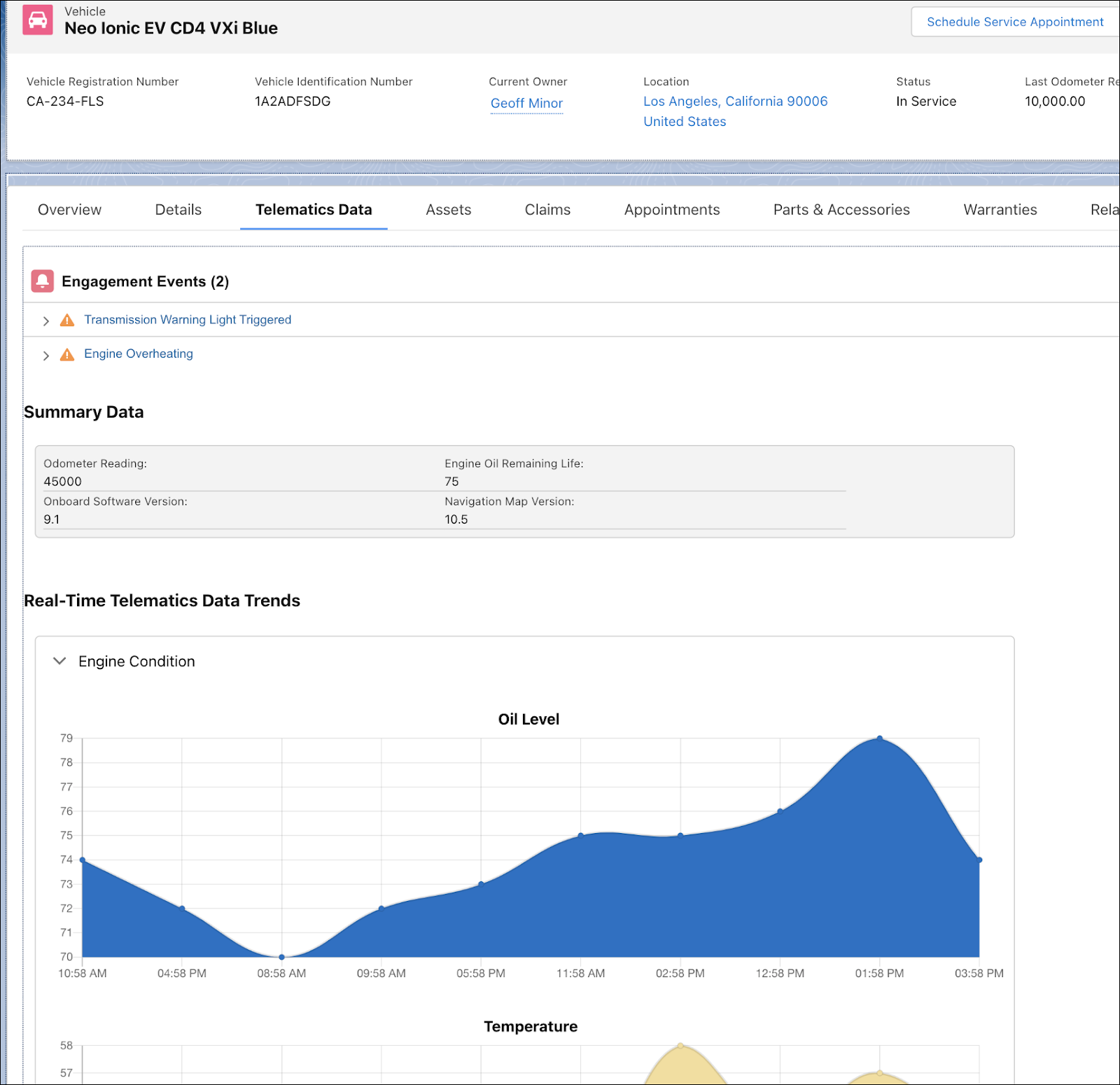Viewport: 1120px width, 1085px height.
Task: Click Neo Ionic EV CD4 VXi Blue heading
Action: click(x=171, y=28)
